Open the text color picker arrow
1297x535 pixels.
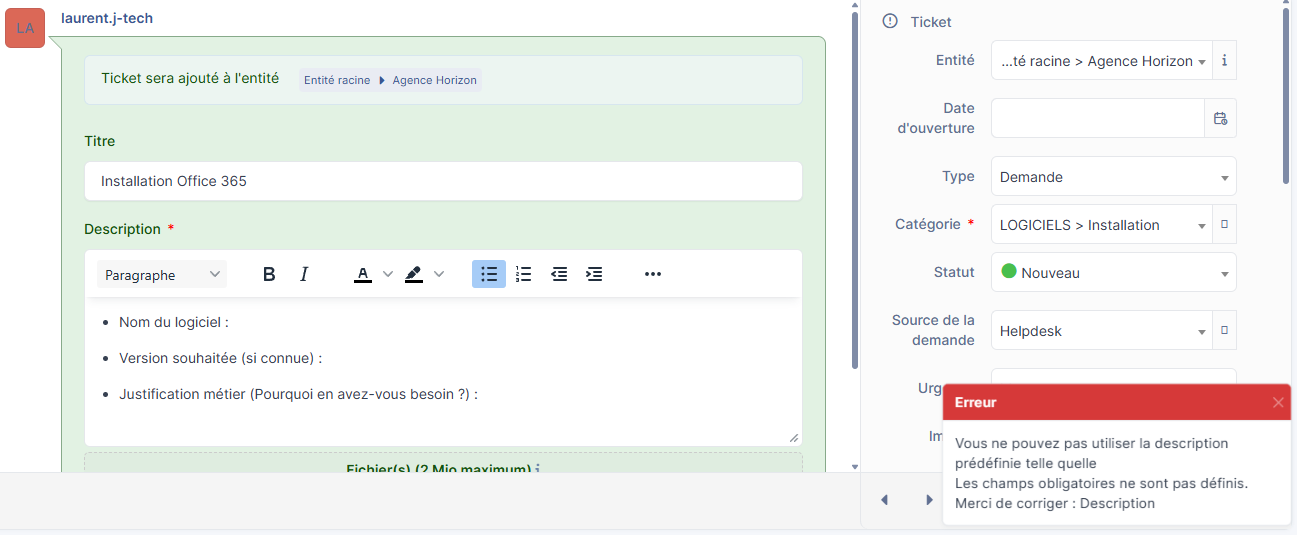[388, 274]
